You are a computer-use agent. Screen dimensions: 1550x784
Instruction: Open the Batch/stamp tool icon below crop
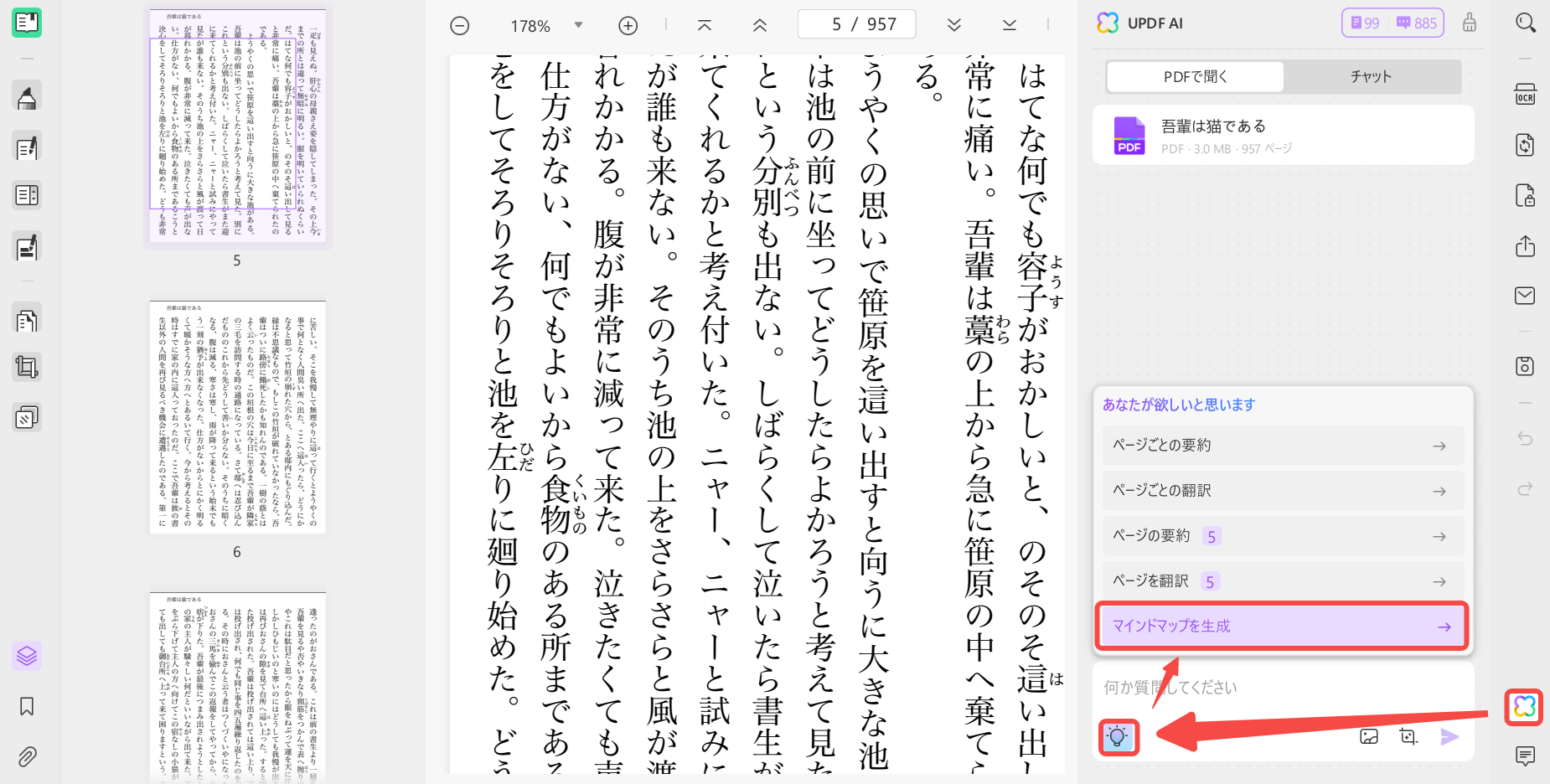pos(27,417)
